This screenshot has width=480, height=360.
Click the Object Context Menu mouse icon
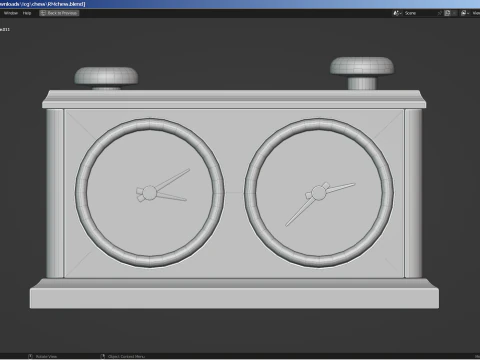[103, 357]
